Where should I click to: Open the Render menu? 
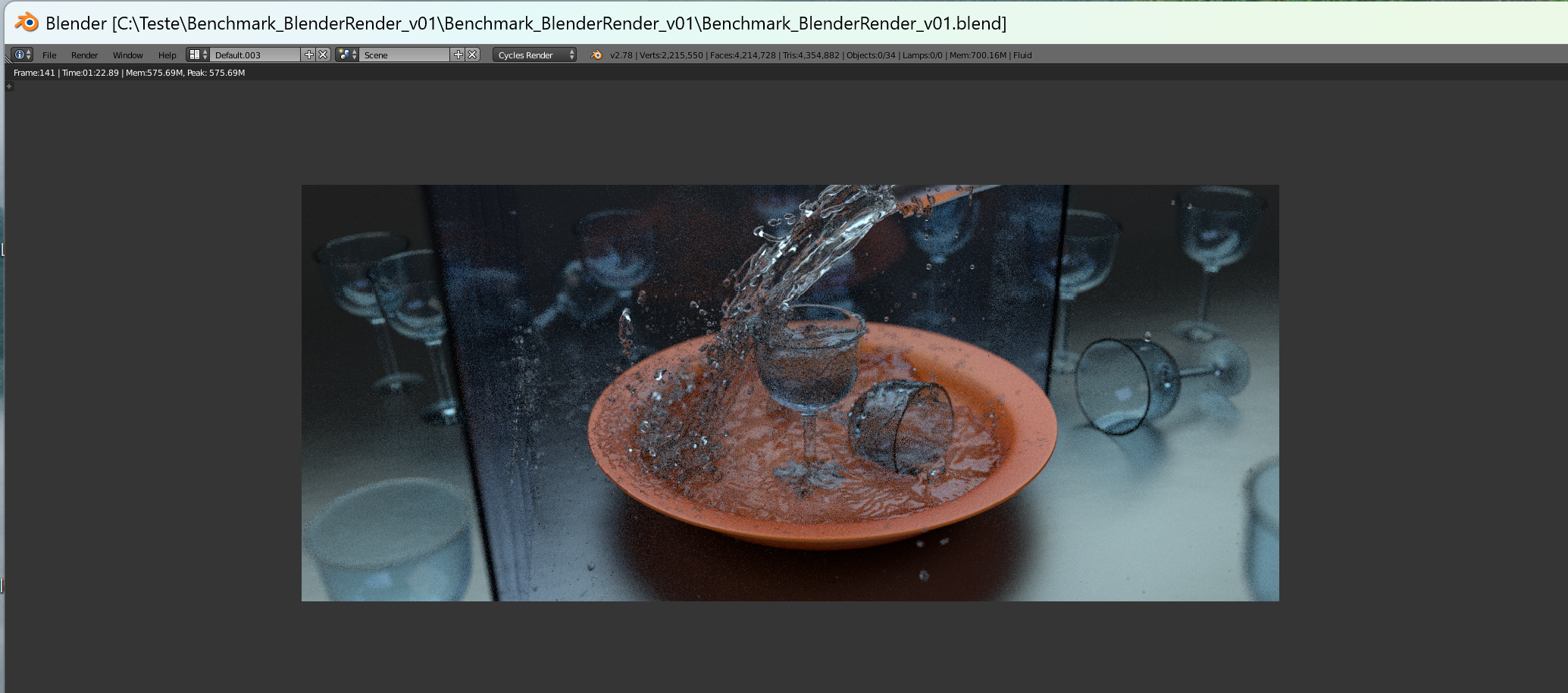click(x=84, y=55)
